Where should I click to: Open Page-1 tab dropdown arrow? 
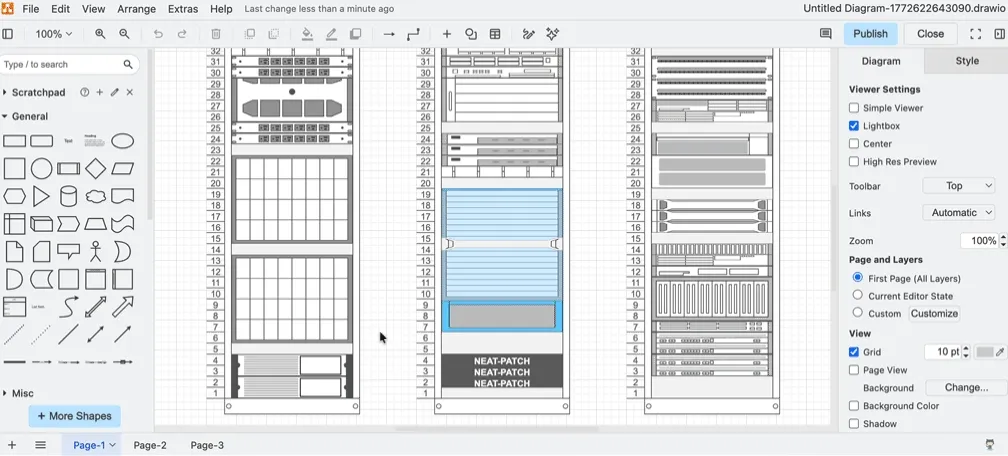point(112,445)
